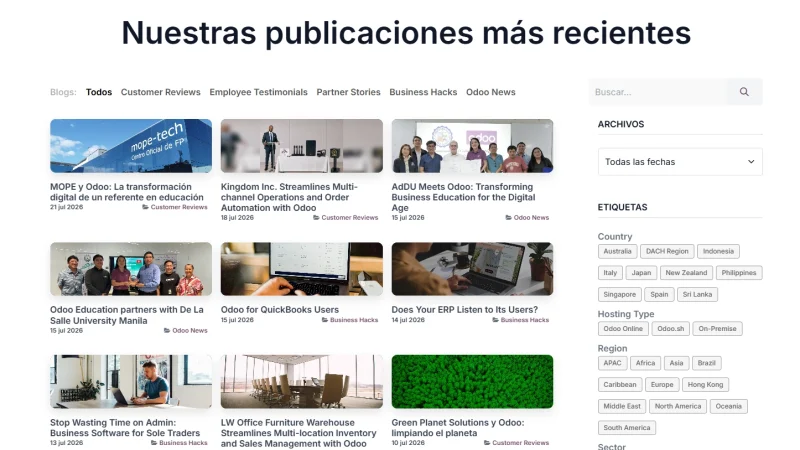Viewport: 800px width, 450px height.
Task: Filter by Singapore tag
Action: click(x=619, y=294)
